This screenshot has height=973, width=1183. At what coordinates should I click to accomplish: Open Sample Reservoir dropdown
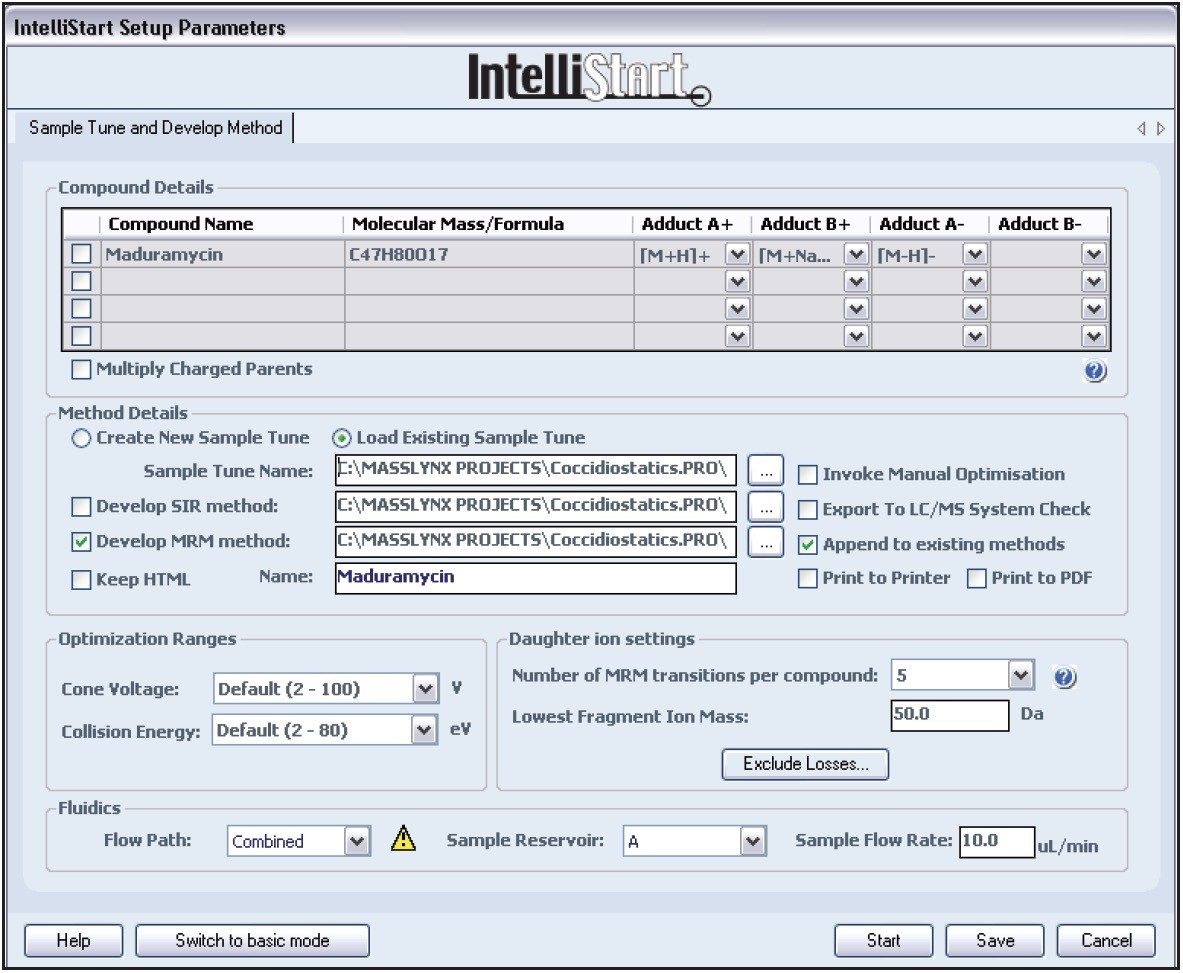pos(752,841)
